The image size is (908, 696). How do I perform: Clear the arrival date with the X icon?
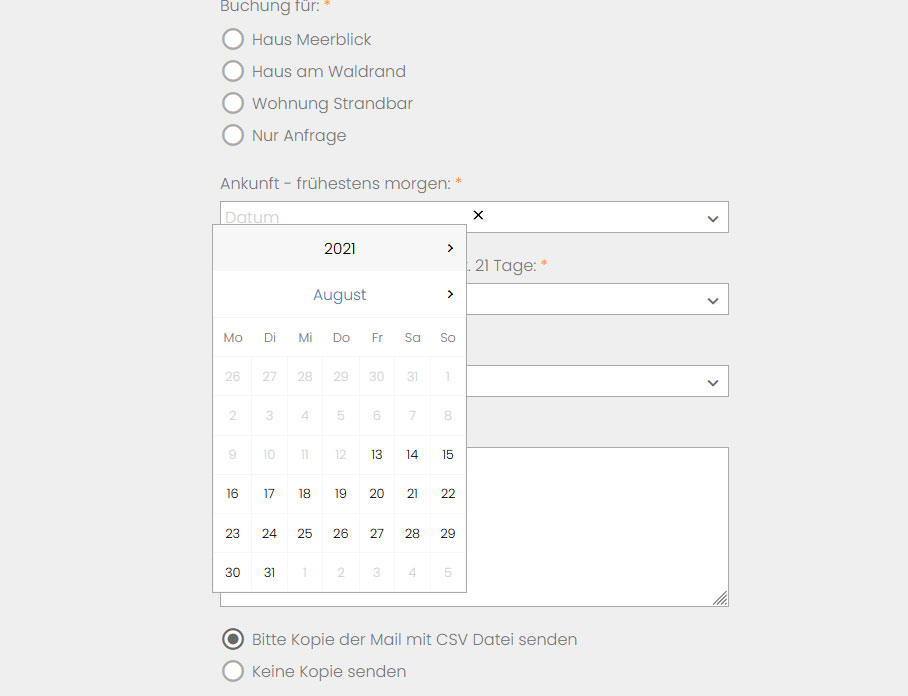coord(478,215)
